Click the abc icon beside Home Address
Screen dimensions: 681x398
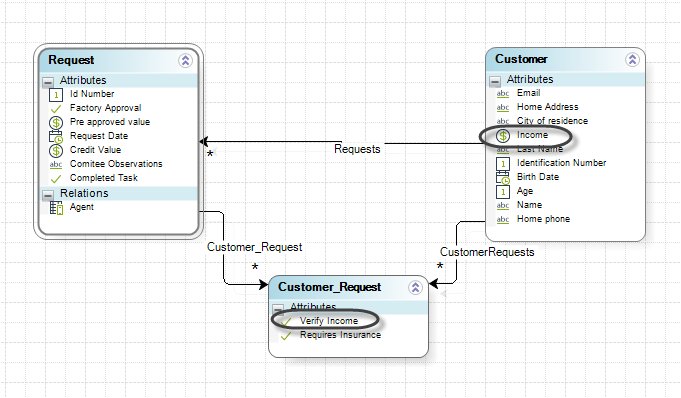[x=503, y=107]
